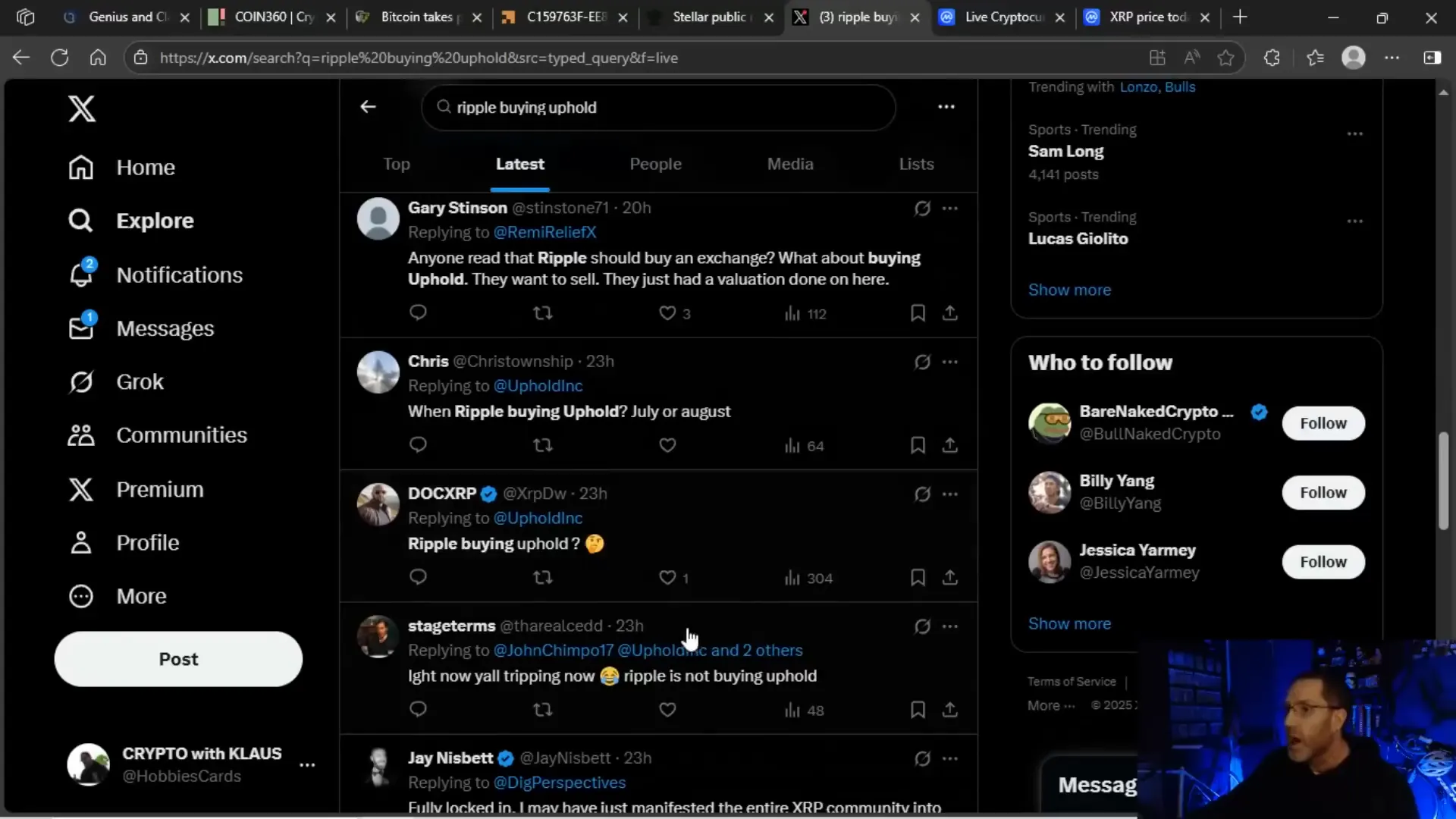Open Notifications with bell icon

[155, 275]
